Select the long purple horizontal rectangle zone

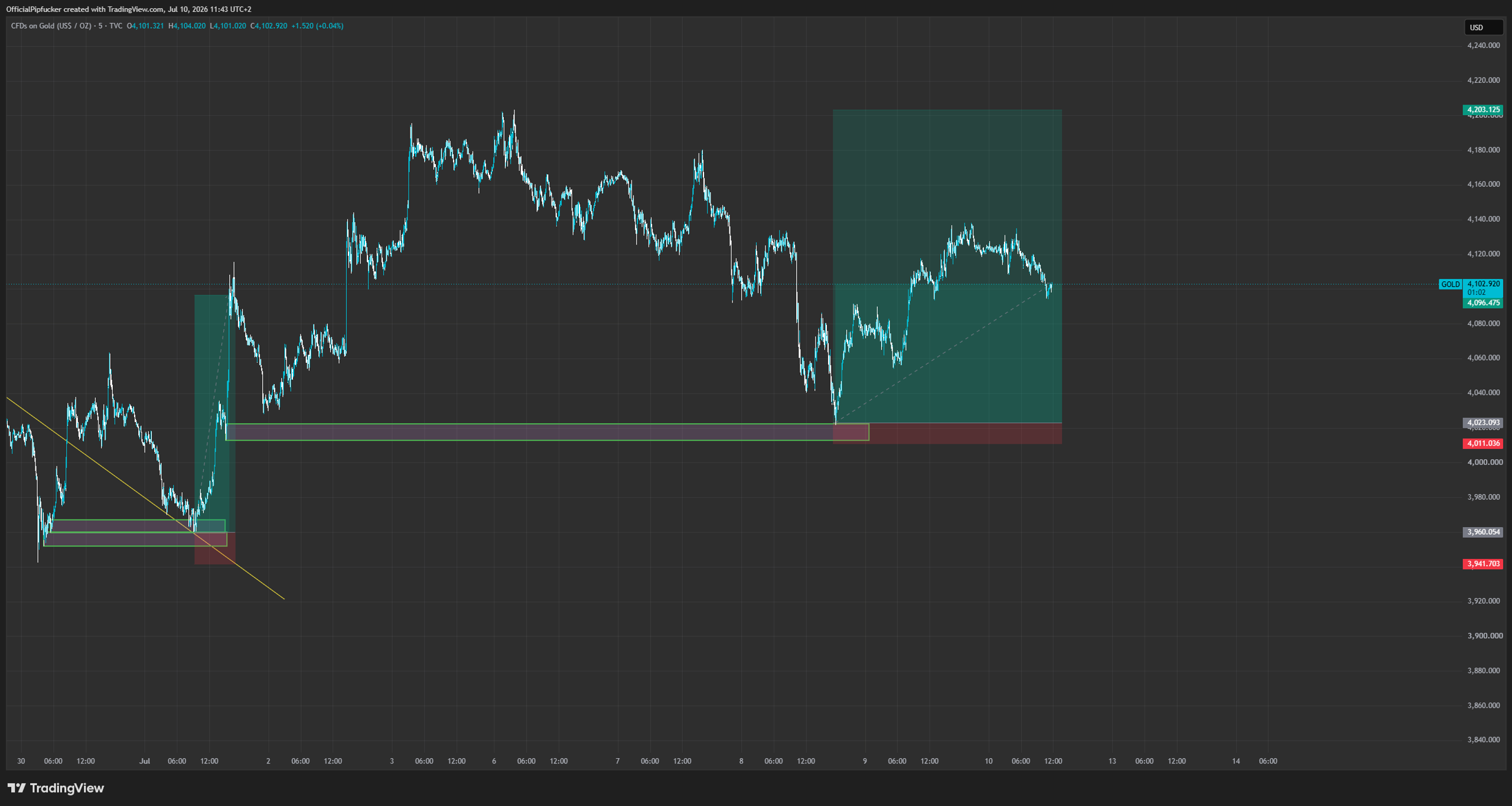tap(547, 432)
